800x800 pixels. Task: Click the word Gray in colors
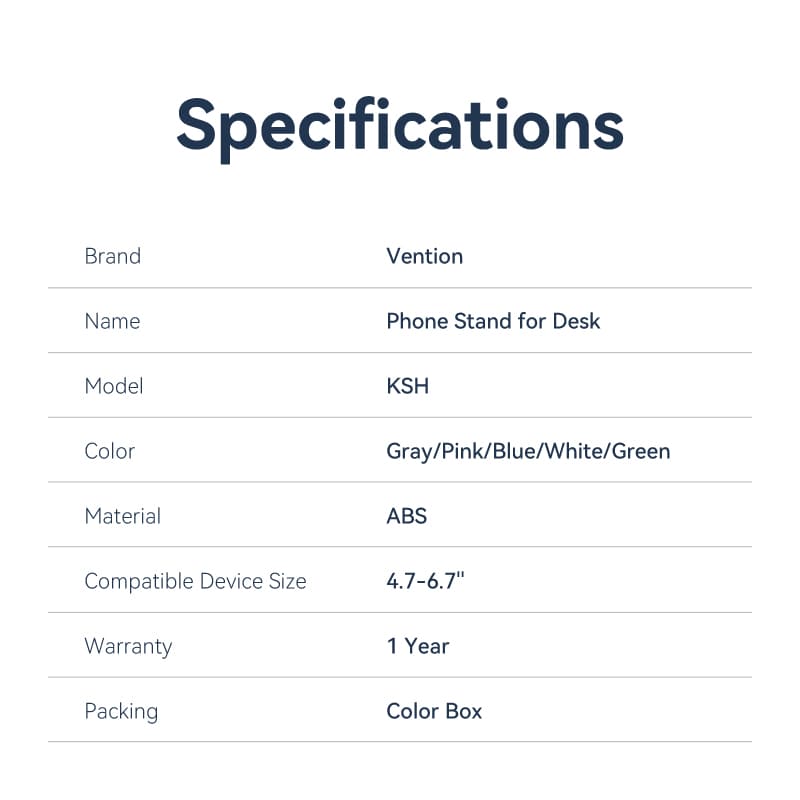pos(409,452)
